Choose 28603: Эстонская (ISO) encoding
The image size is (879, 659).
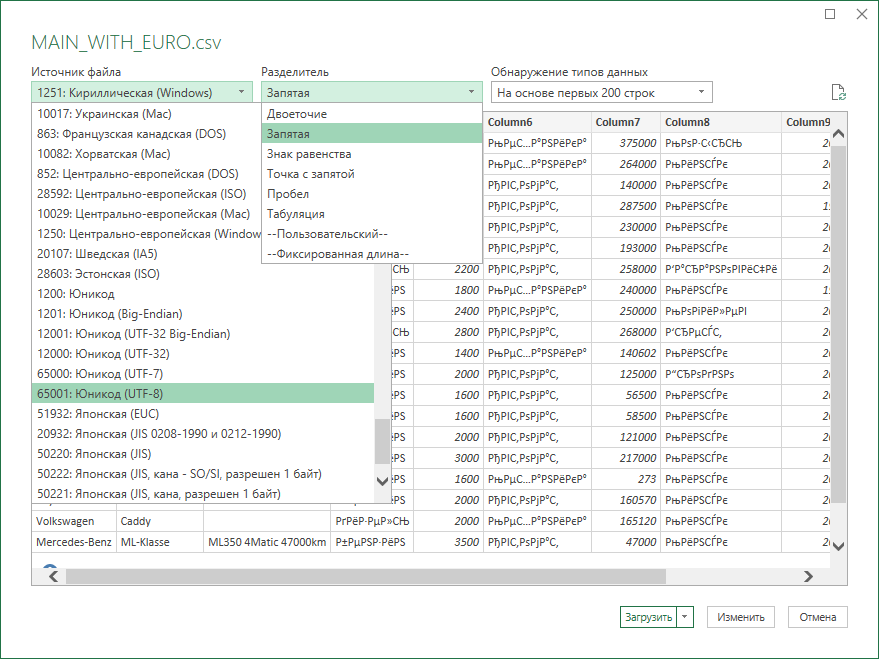[203, 273]
